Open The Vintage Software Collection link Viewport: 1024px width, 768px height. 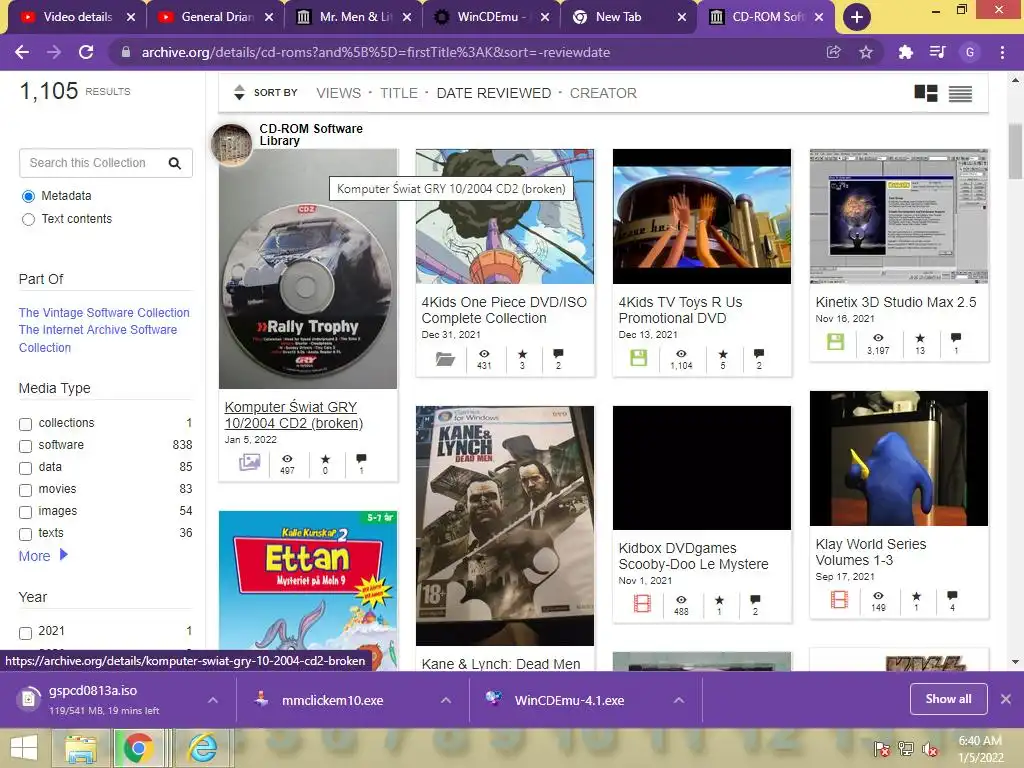click(104, 313)
